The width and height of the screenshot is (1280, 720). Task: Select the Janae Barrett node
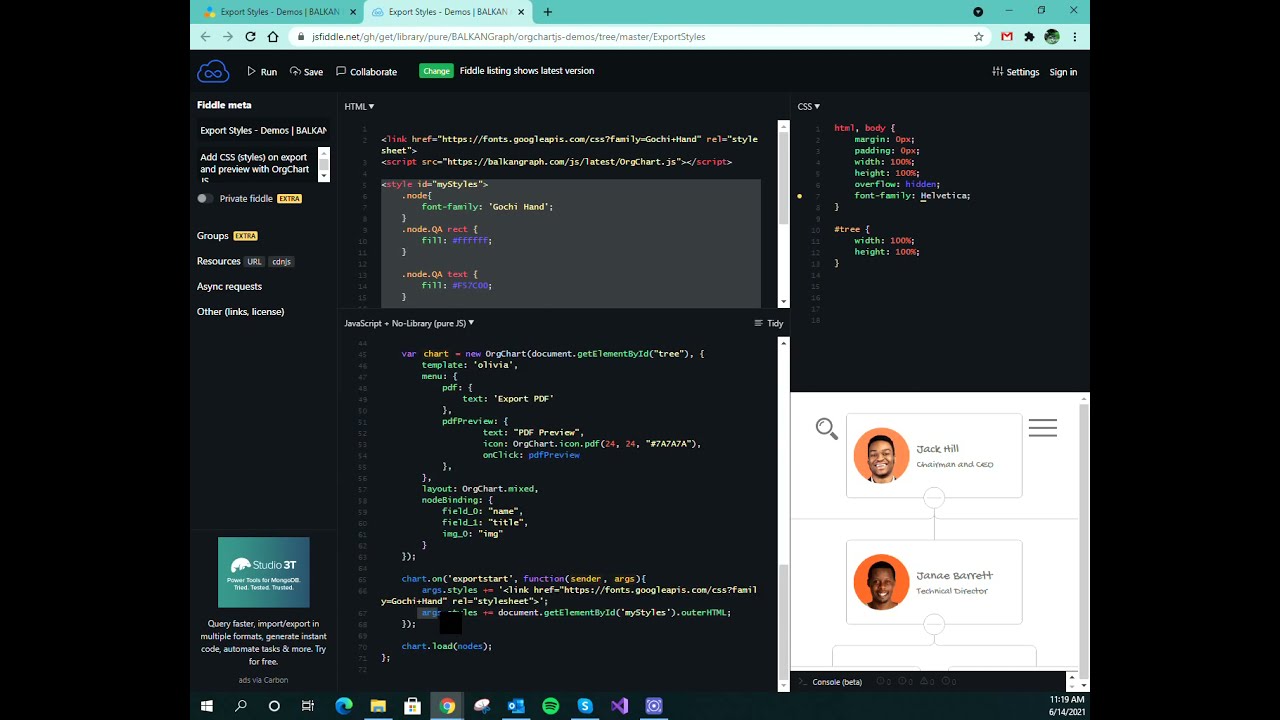click(x=934, y=582)
